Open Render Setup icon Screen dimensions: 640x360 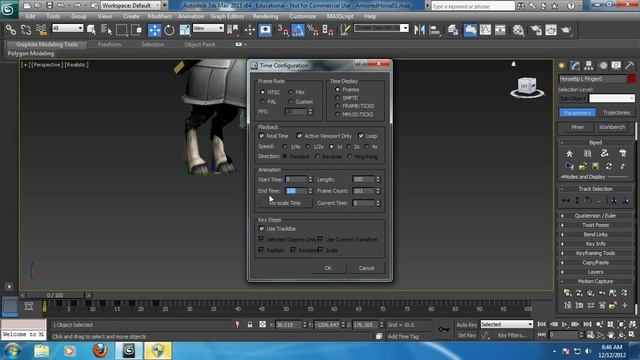pos(536,30)
